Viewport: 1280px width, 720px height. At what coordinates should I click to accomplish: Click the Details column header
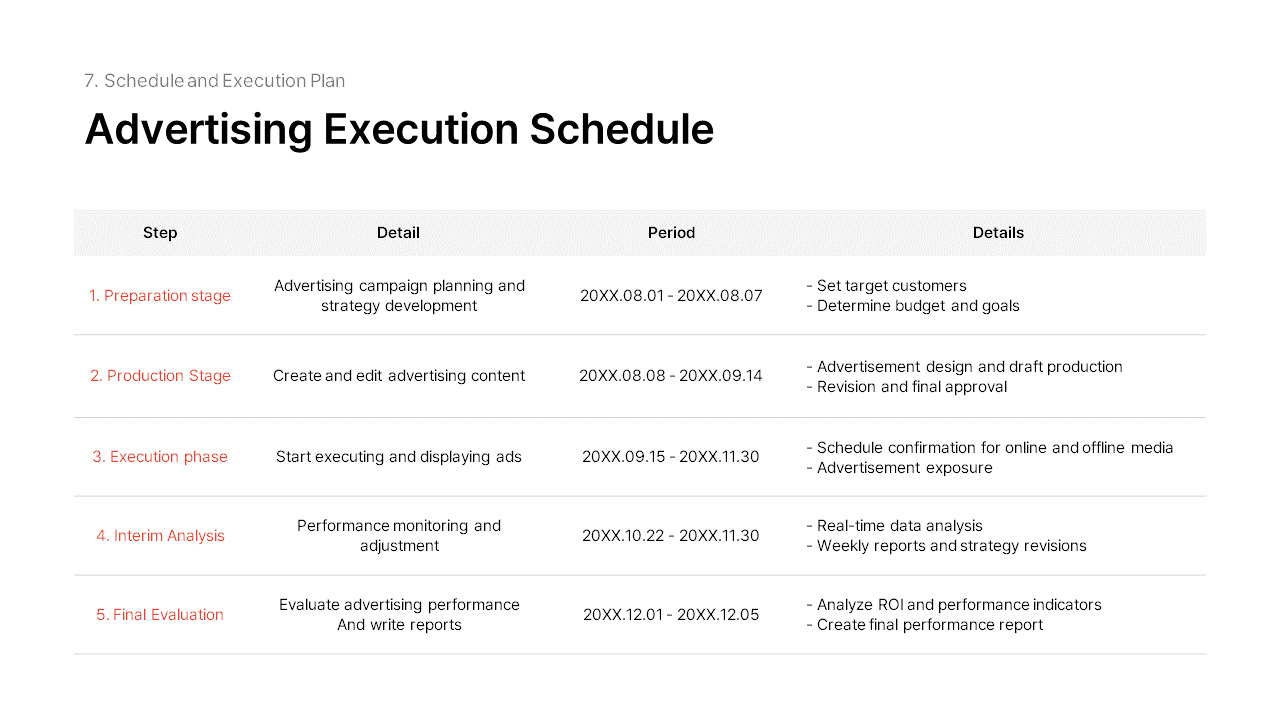[x=998, y=233]
